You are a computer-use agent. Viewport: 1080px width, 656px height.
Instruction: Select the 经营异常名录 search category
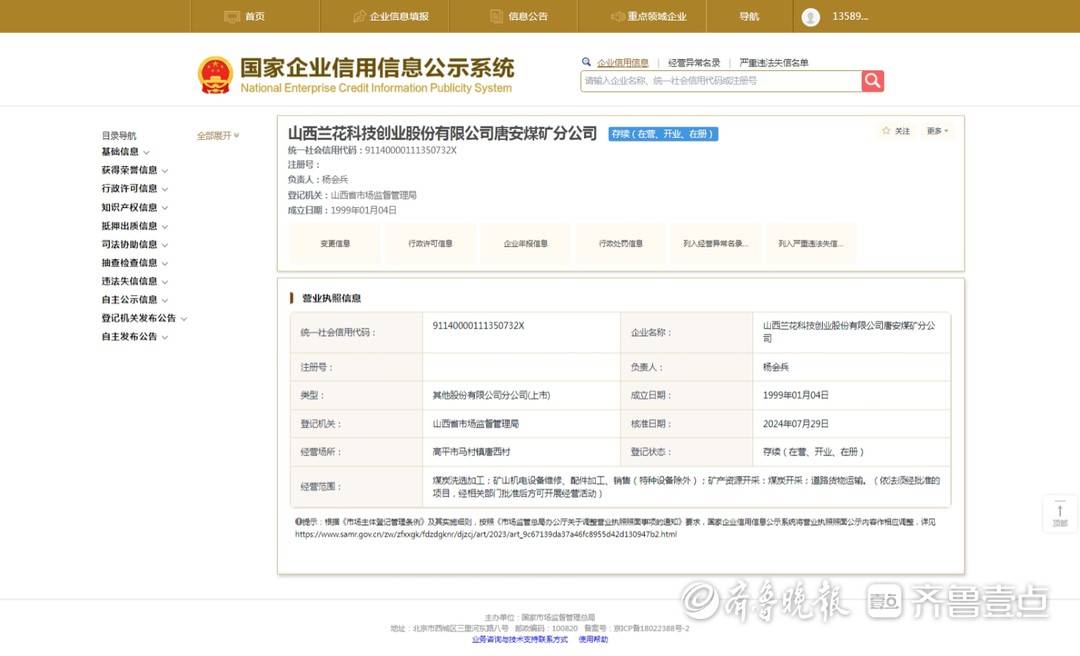(x=694, y=63)
